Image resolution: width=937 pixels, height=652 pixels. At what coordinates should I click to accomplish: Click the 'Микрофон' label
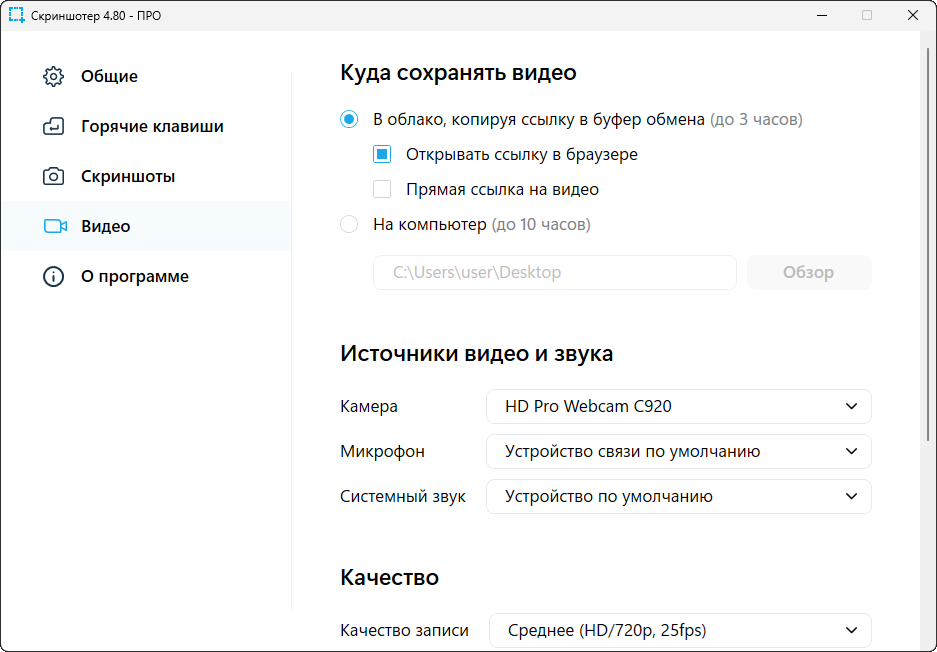pos(382,451)
